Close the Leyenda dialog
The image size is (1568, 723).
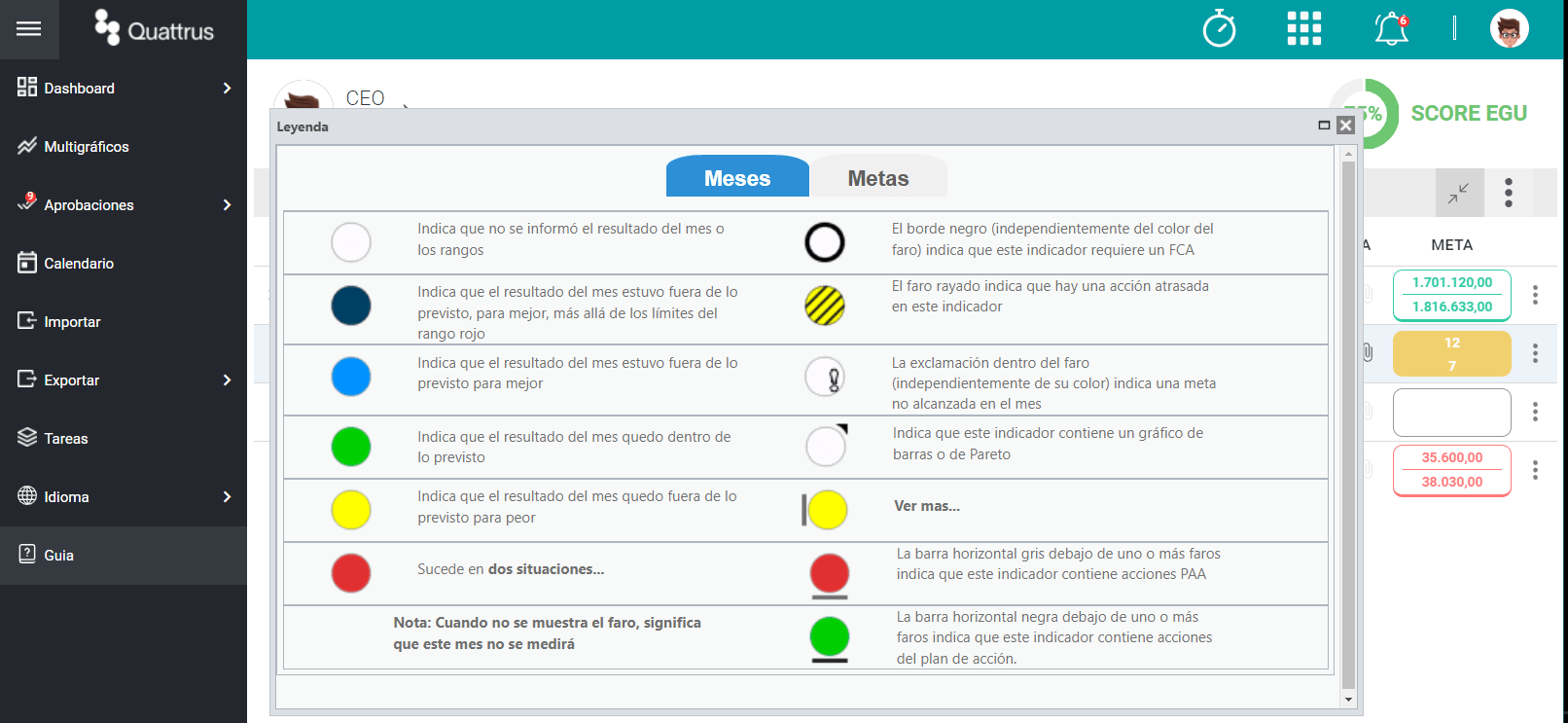pyautogui.click(x=1345, y=125)
